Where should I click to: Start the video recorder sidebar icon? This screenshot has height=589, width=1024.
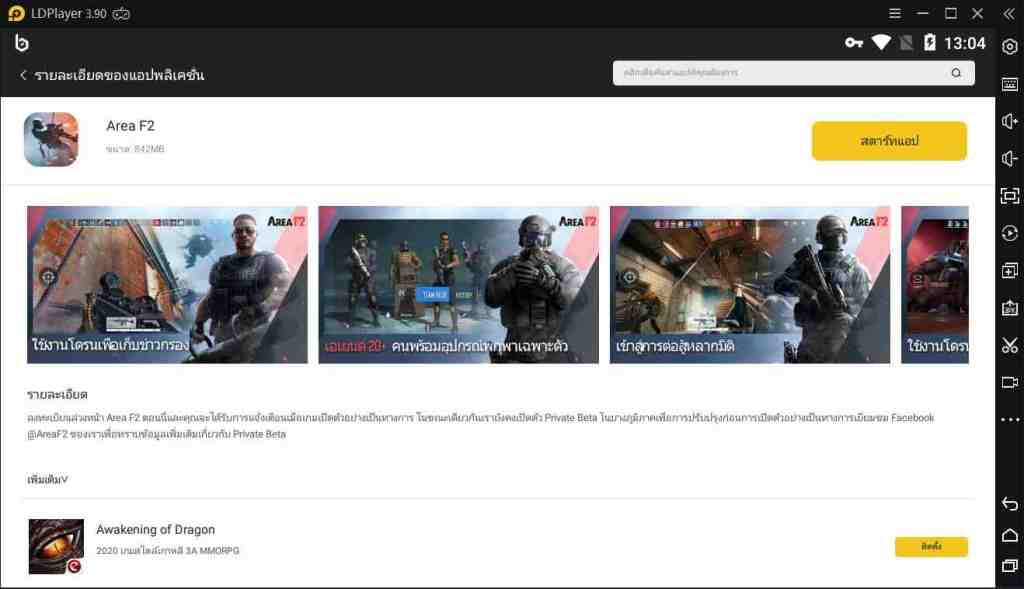pyautogui.click(x=1010, y=382)
